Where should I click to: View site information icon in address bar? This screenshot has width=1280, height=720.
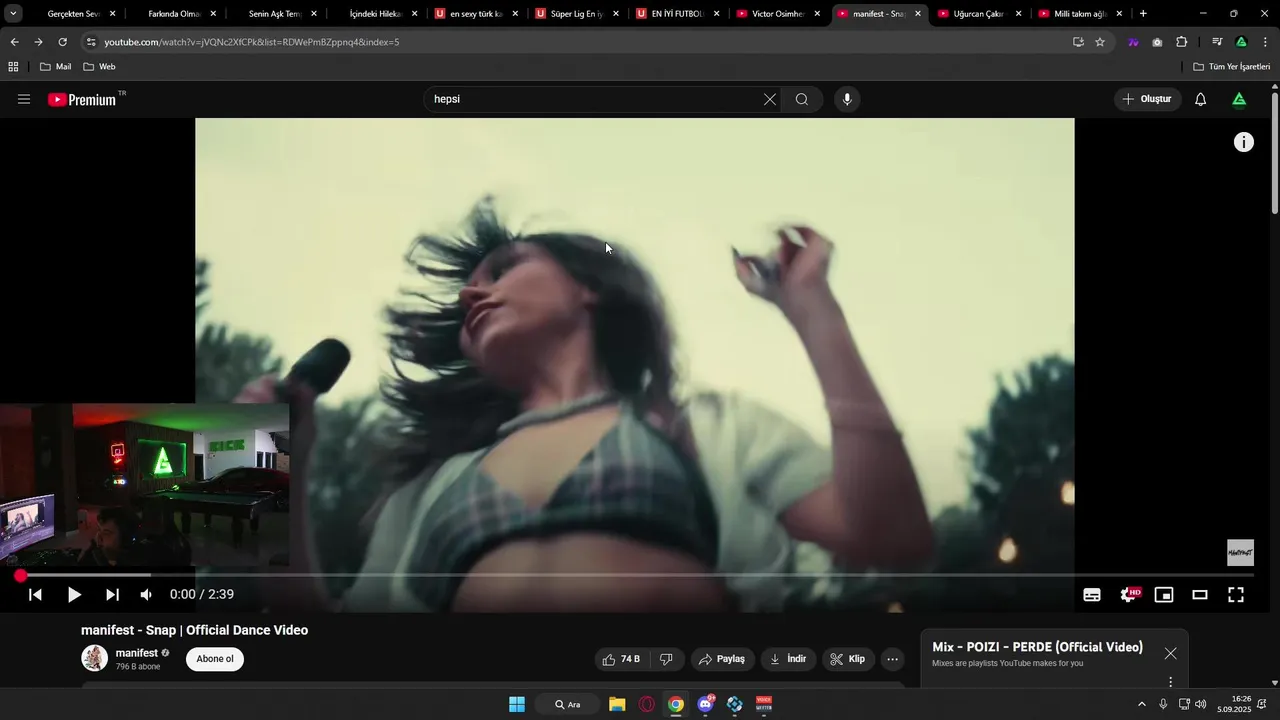pos(91,42)
